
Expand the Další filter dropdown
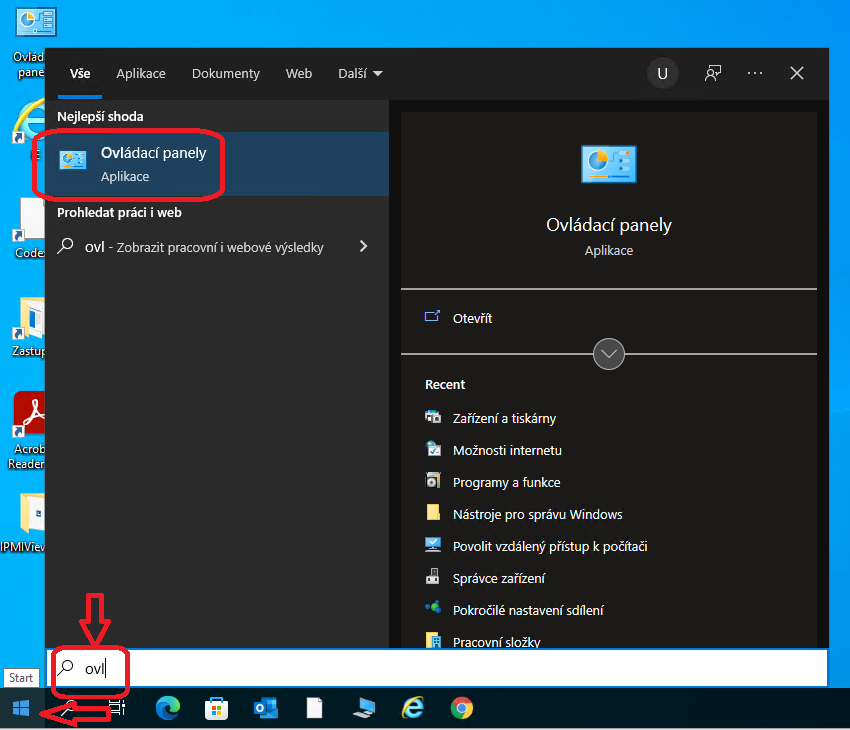coord(360,73)
